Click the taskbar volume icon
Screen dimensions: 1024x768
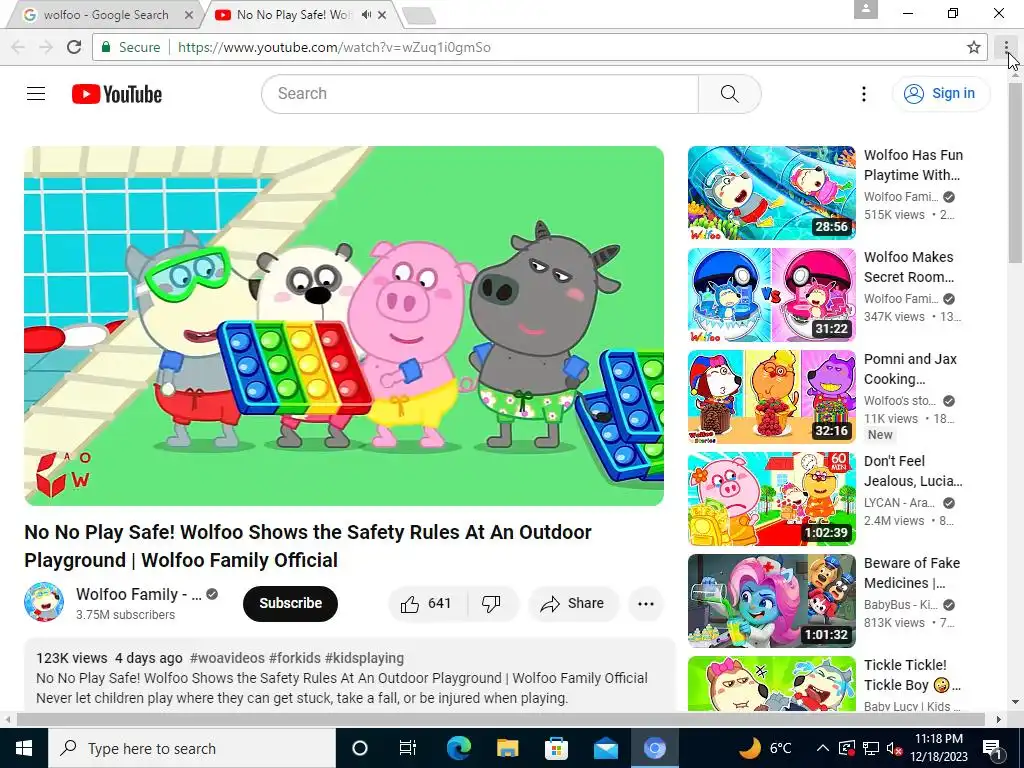click(894, 748)
